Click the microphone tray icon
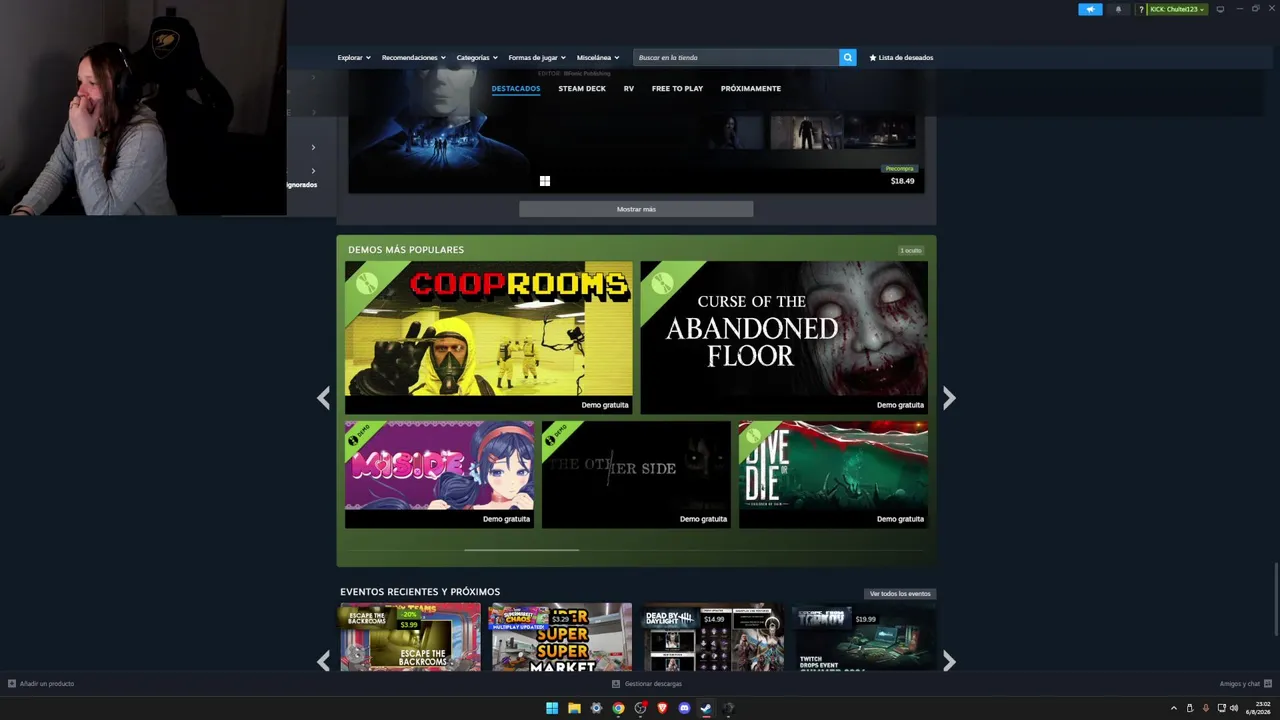The width and height of the screenshot is (1280, 720). click(1205, 708)
